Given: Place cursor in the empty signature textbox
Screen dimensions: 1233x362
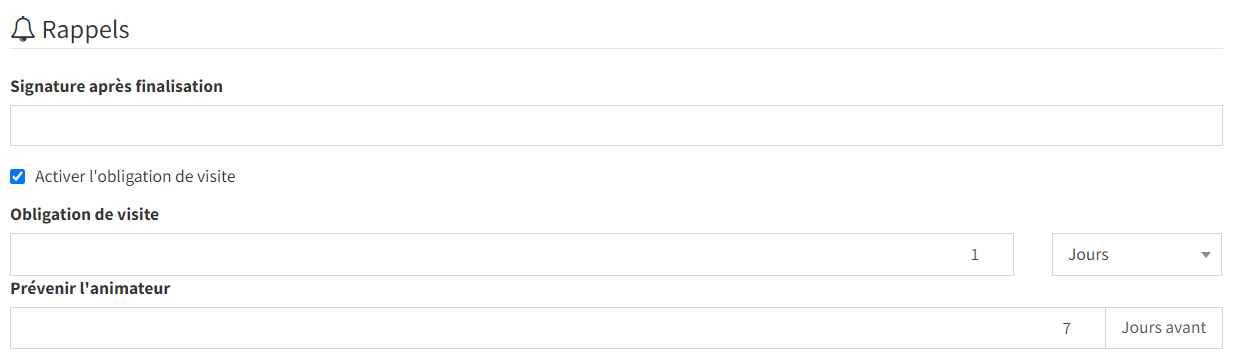Looking at the screenshot, I should coord(616,125).
